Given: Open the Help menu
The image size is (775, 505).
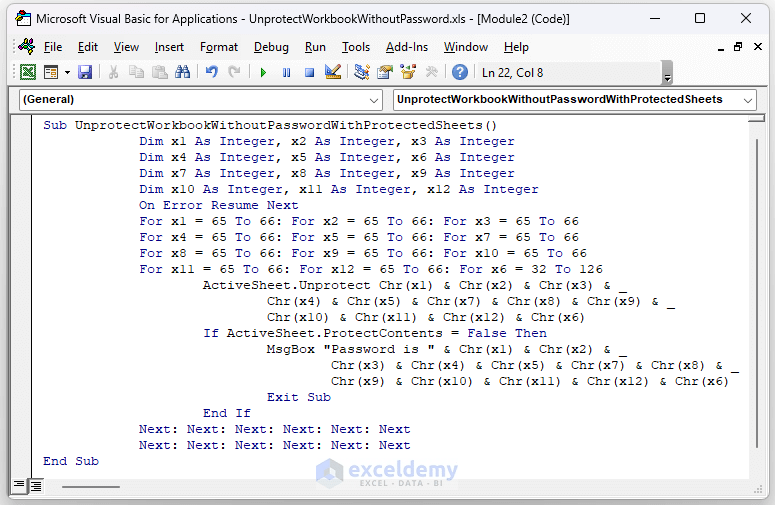Looking at the screenshot, I should [x=516, y=47].
